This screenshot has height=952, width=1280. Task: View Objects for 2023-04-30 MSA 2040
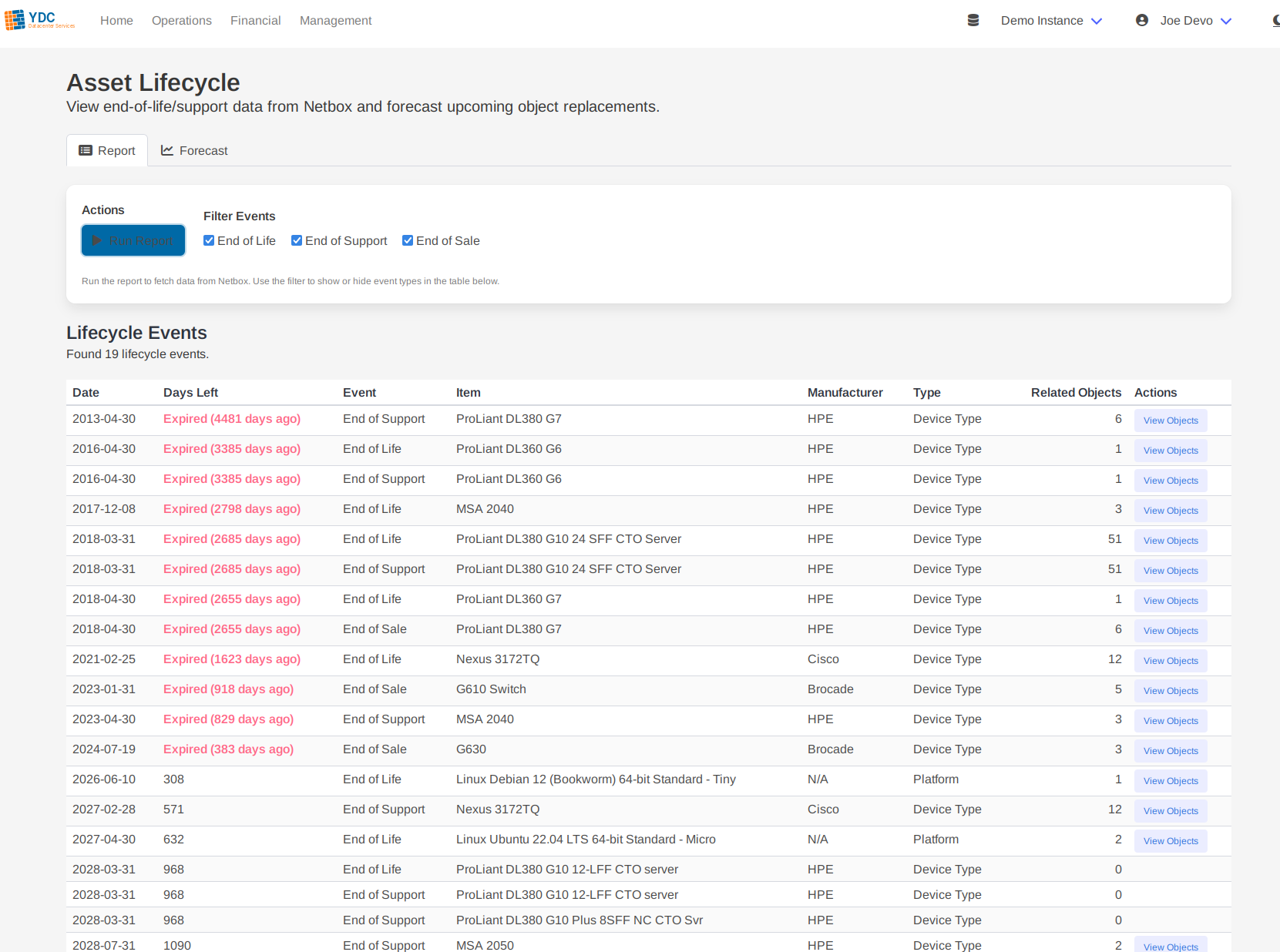(1171, 721)
